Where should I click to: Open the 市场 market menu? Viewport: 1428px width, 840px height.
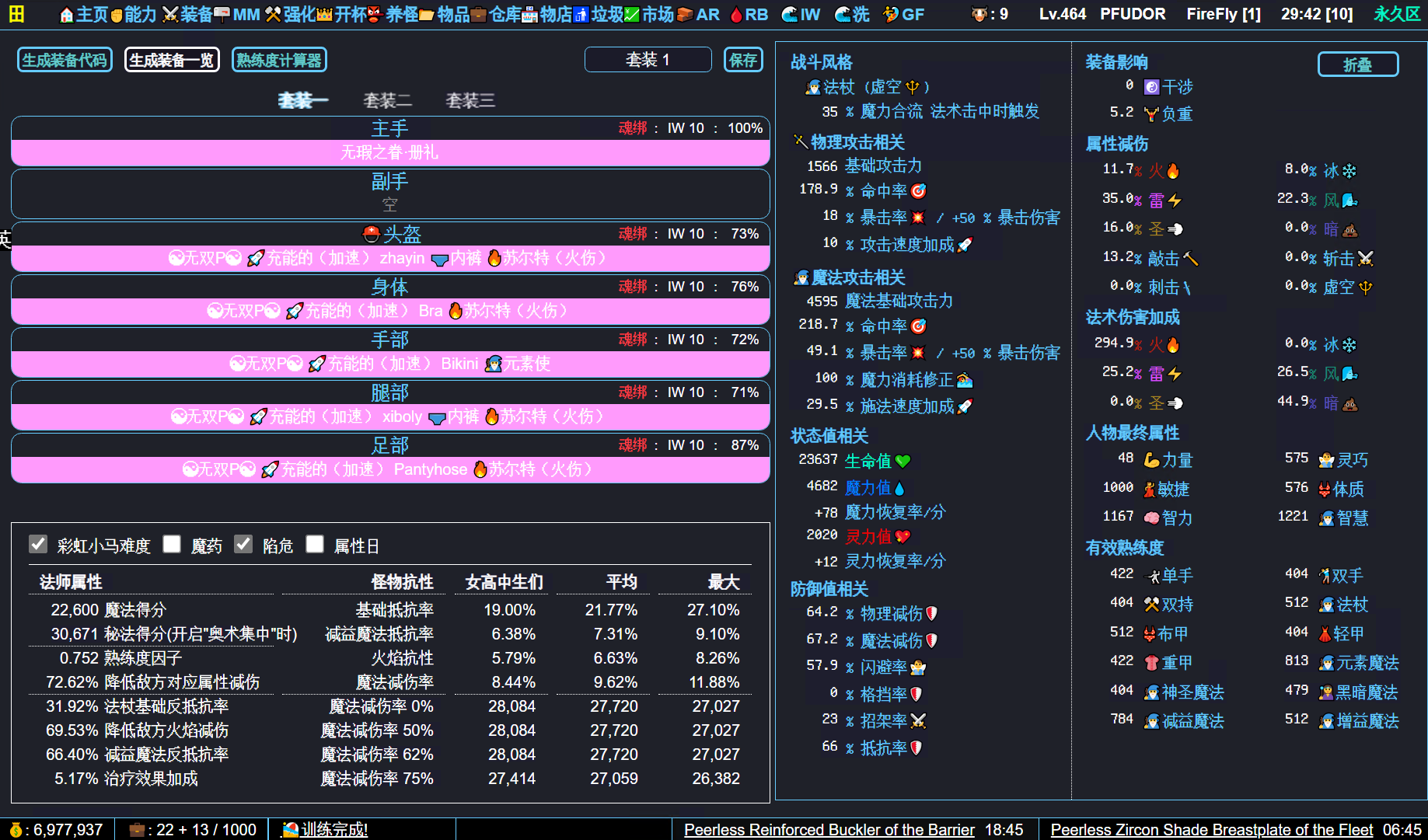click(x=649, y=14)
